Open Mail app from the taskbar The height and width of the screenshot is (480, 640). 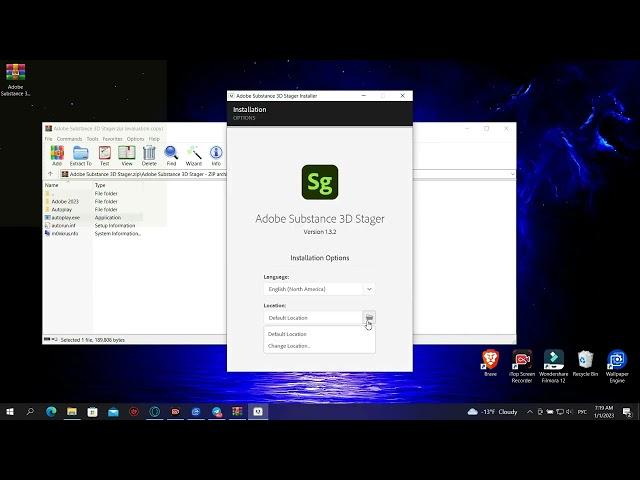(113, 412)
